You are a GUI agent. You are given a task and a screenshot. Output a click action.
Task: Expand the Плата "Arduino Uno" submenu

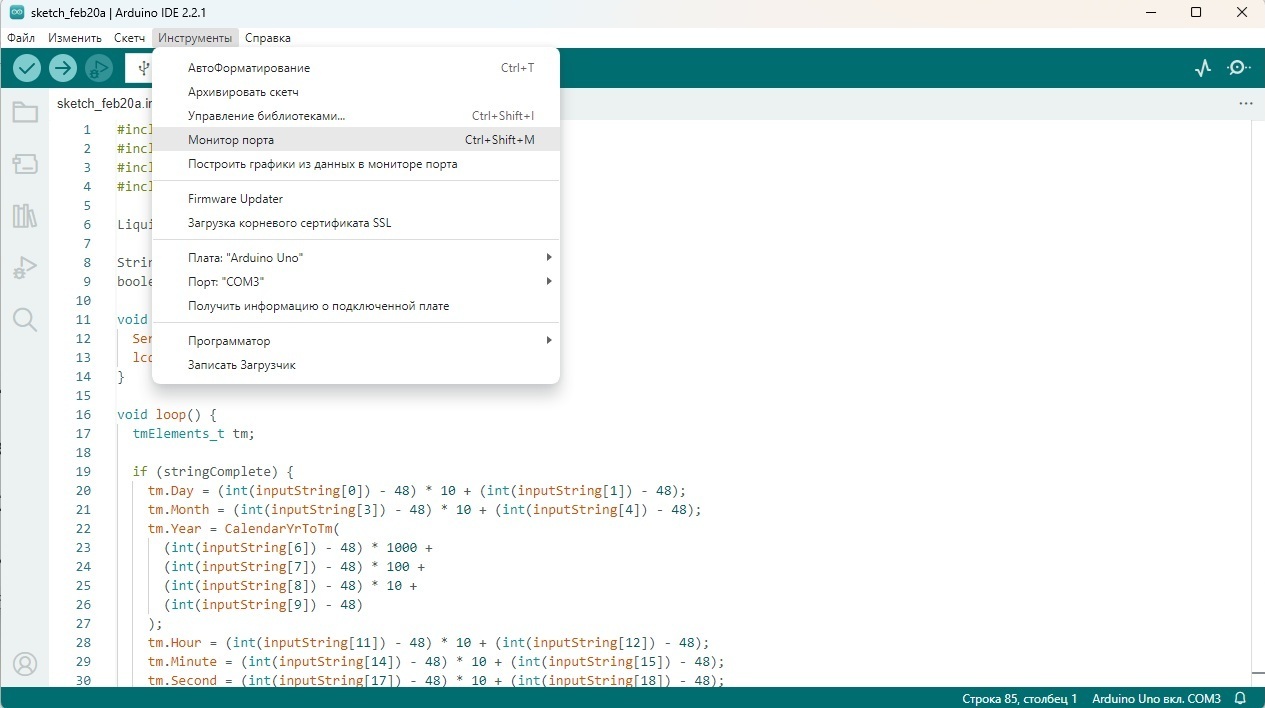(x=355, y=258)
